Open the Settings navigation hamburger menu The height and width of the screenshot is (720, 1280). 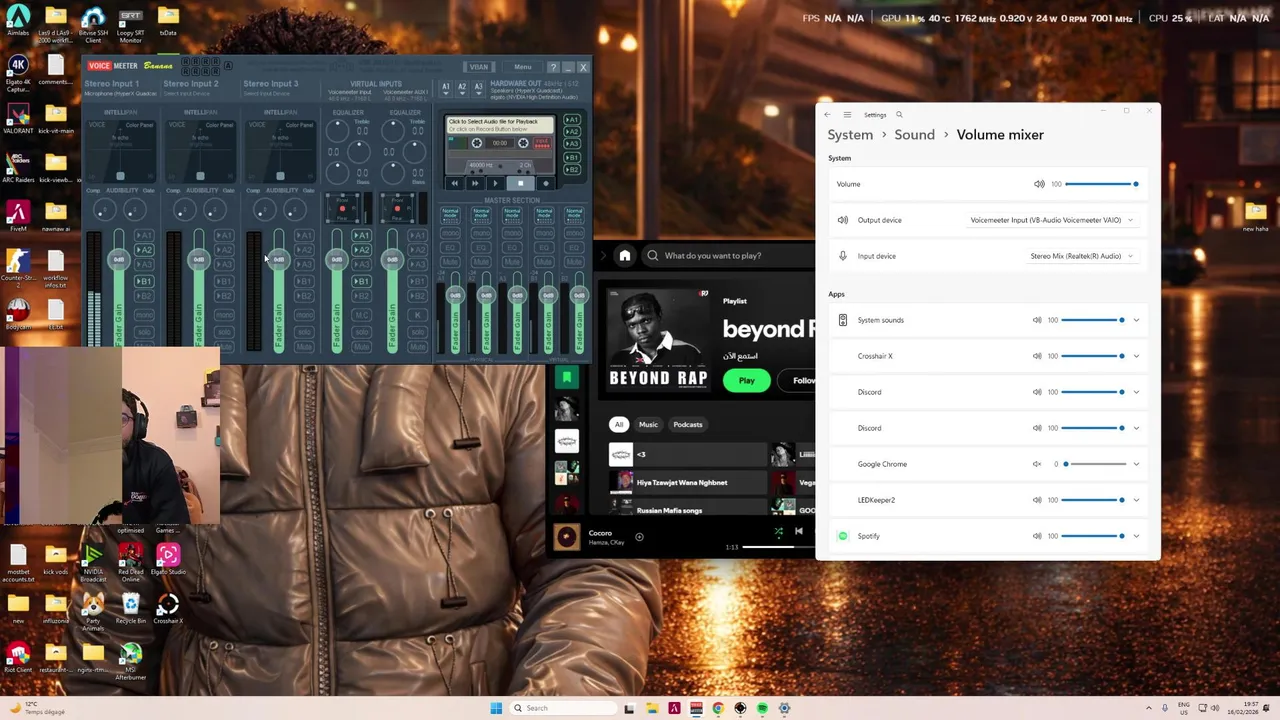tap(847, 115)
